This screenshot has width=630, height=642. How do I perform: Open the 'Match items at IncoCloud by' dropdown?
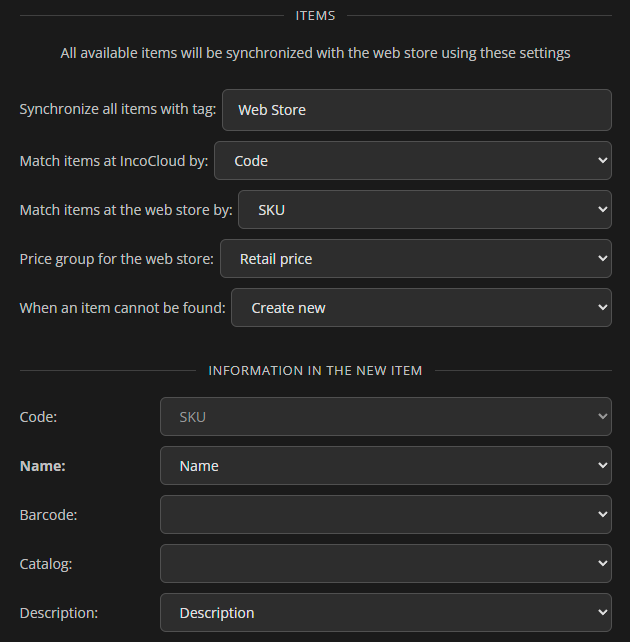pos(413,160)
